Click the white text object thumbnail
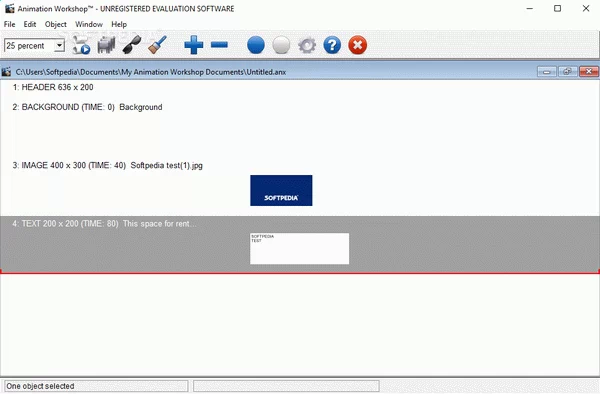 click(300, 249)
